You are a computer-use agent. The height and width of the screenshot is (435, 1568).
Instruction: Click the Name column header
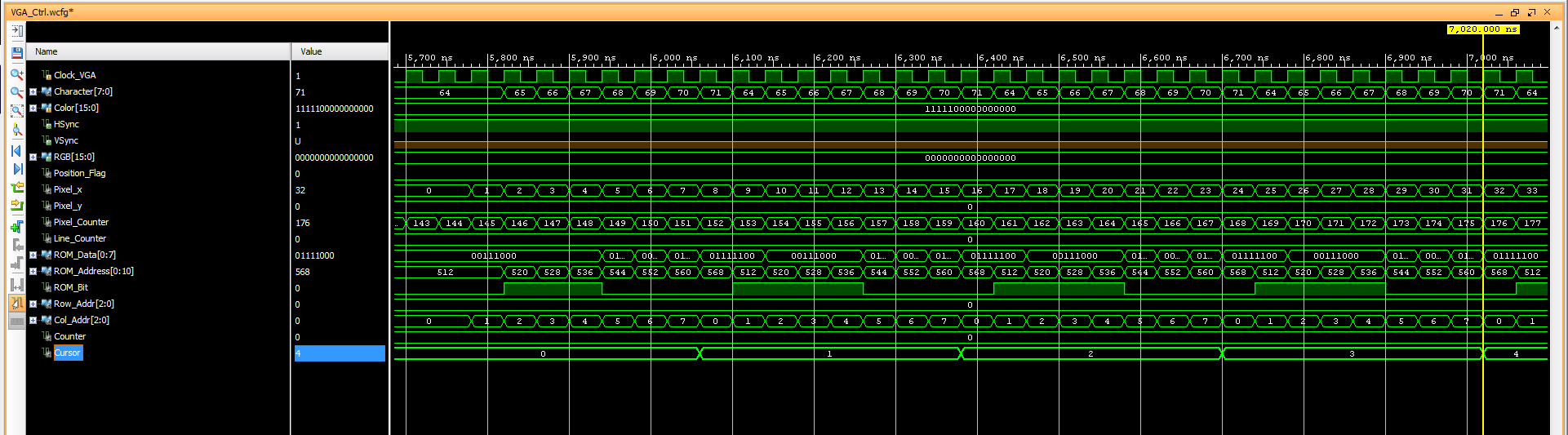click(158, 51)
